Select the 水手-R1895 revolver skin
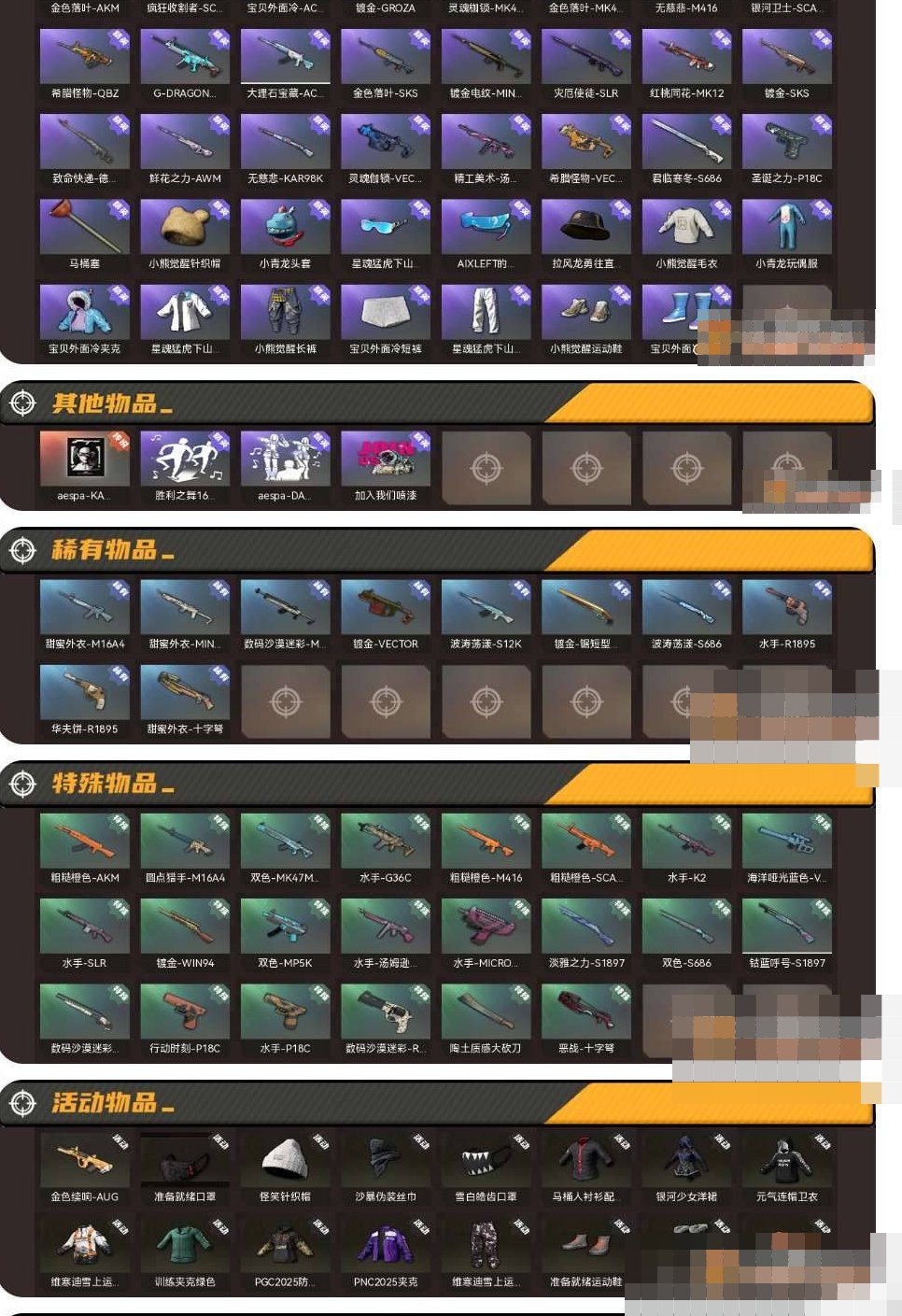The height and width of the screenshot is (1316, 902). (787, 616)
